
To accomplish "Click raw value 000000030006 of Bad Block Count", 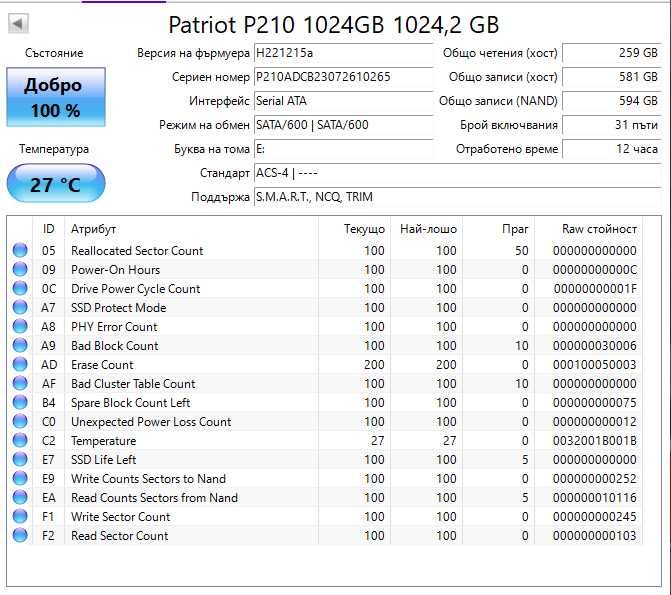I will tap(594, 346).
